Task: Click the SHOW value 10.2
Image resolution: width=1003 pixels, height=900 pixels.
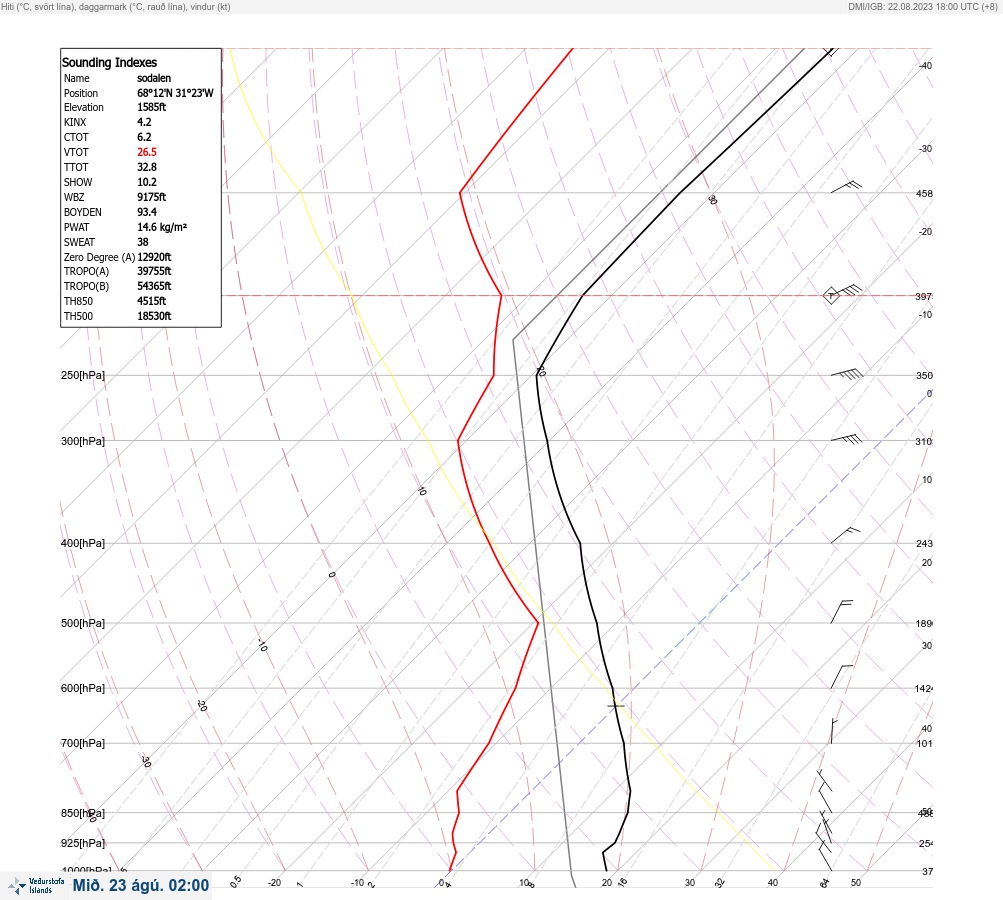Action: pos(147,182)
